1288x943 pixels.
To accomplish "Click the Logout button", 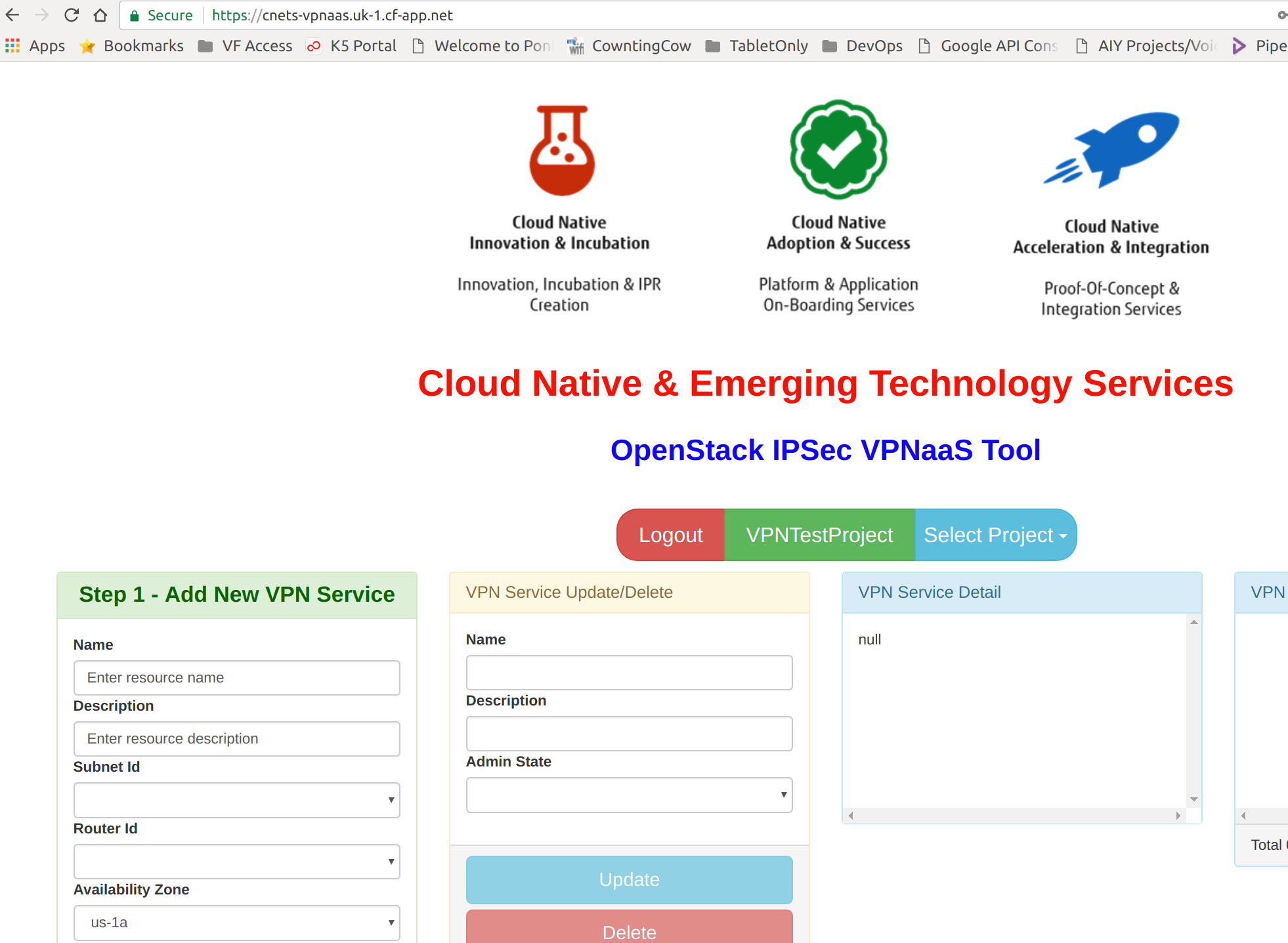I will coord(670,535).
